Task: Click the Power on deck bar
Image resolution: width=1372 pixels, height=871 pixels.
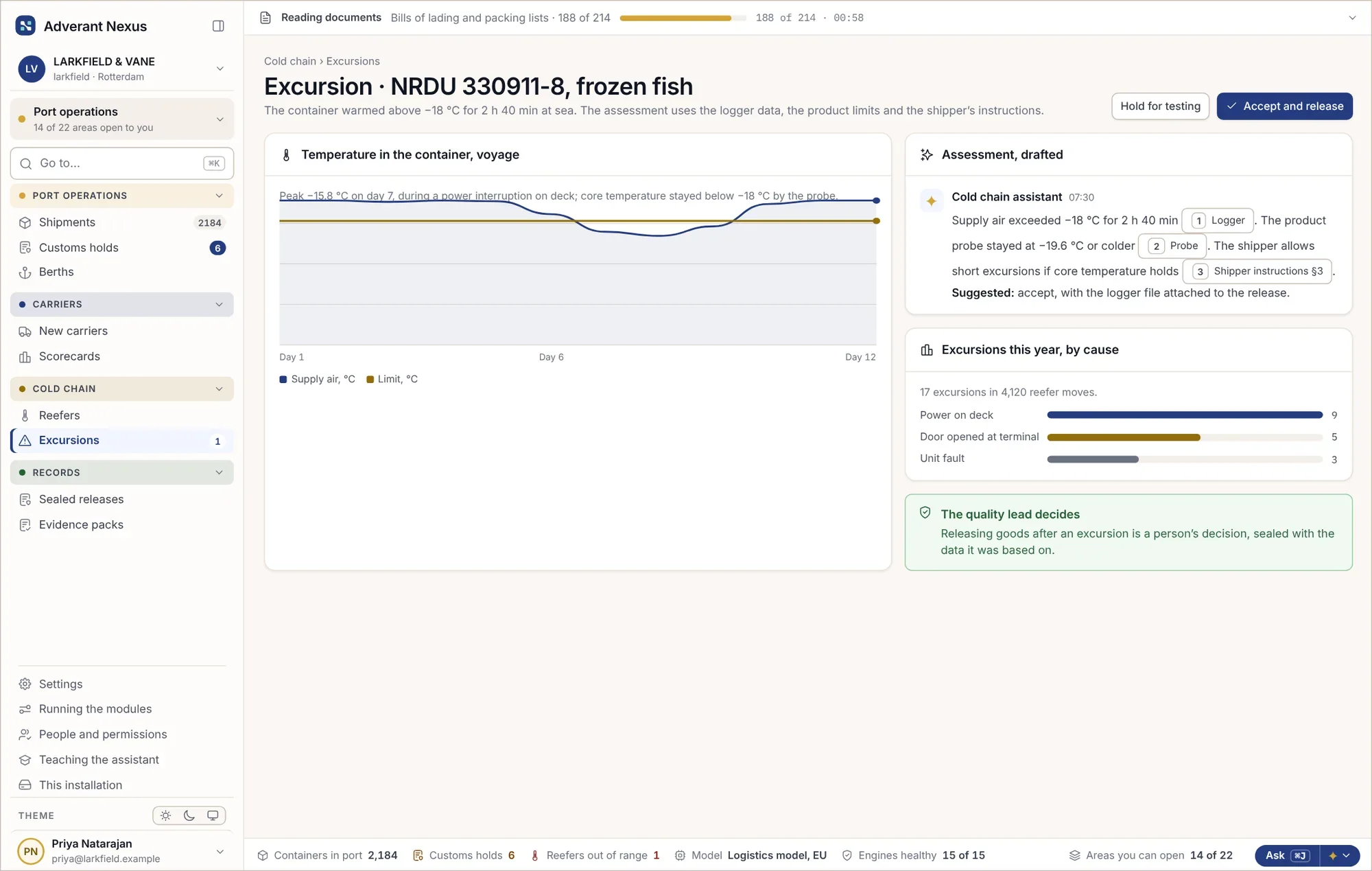Action: [1185, 415]
